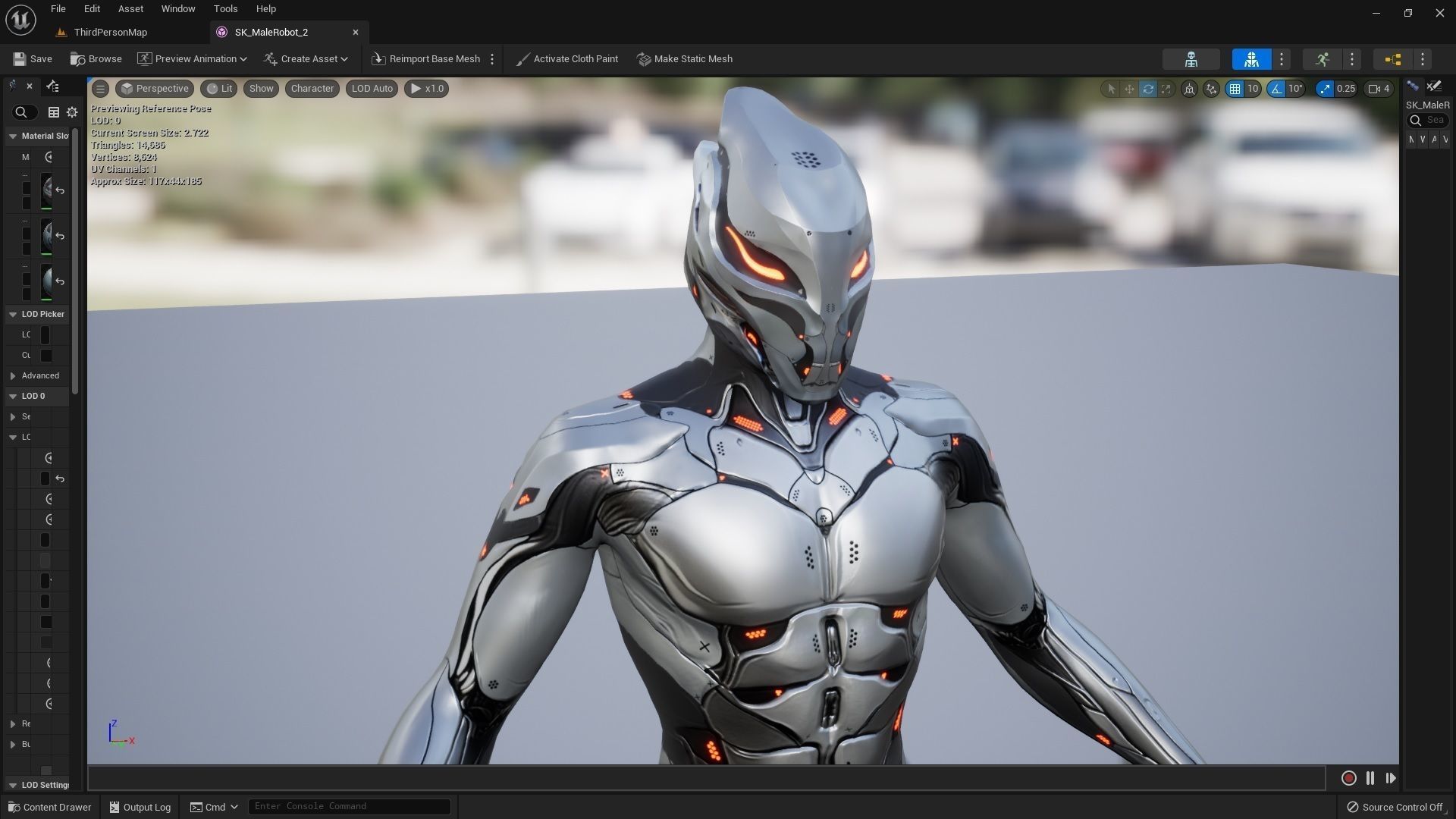
Task: Click the Save asset icon button
Action: (x=32, y=58)
